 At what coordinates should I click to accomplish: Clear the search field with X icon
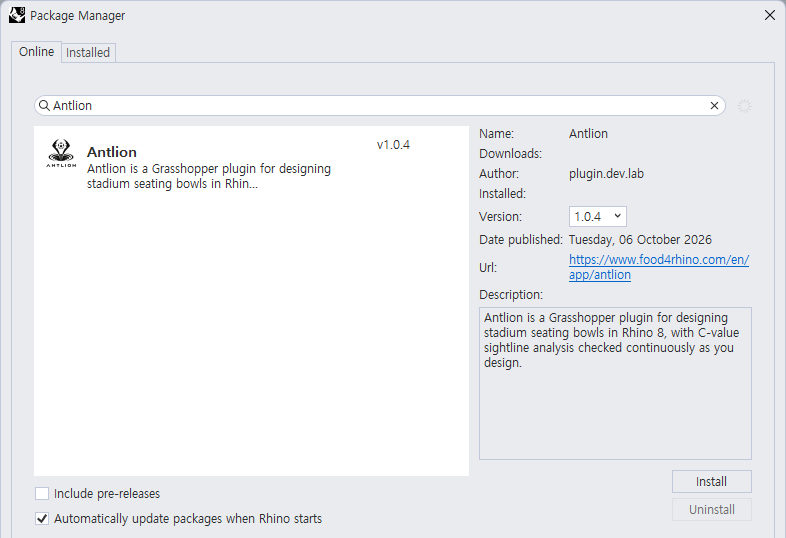point(714,106)
